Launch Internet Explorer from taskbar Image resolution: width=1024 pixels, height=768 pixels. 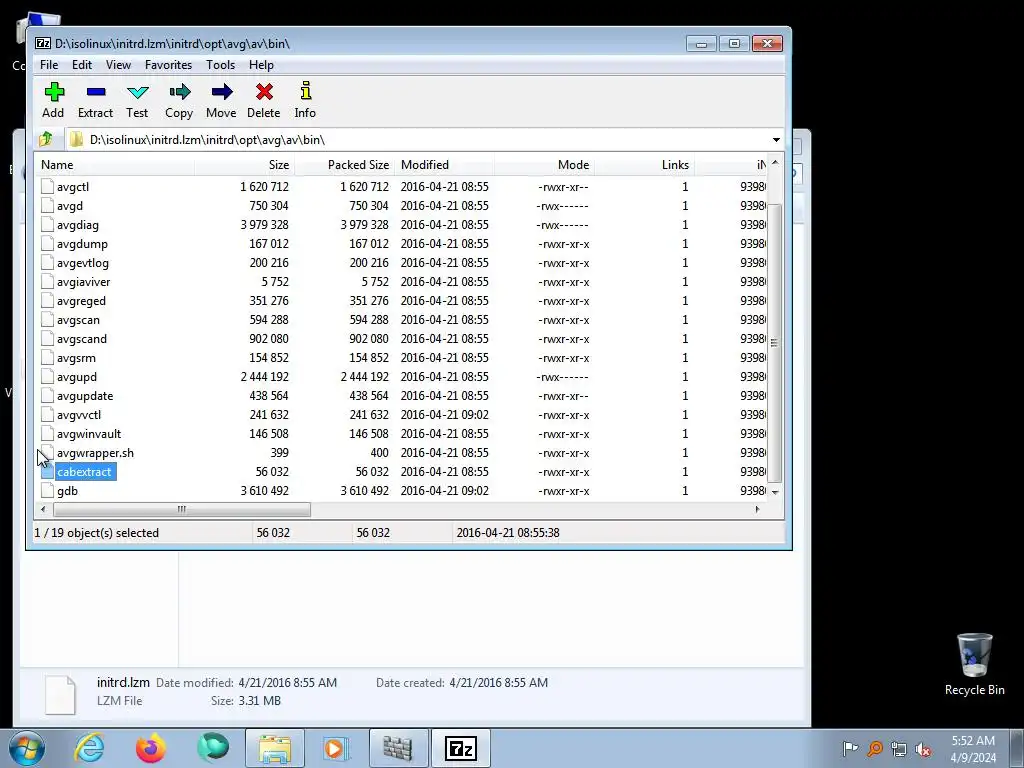coord(89,748)
